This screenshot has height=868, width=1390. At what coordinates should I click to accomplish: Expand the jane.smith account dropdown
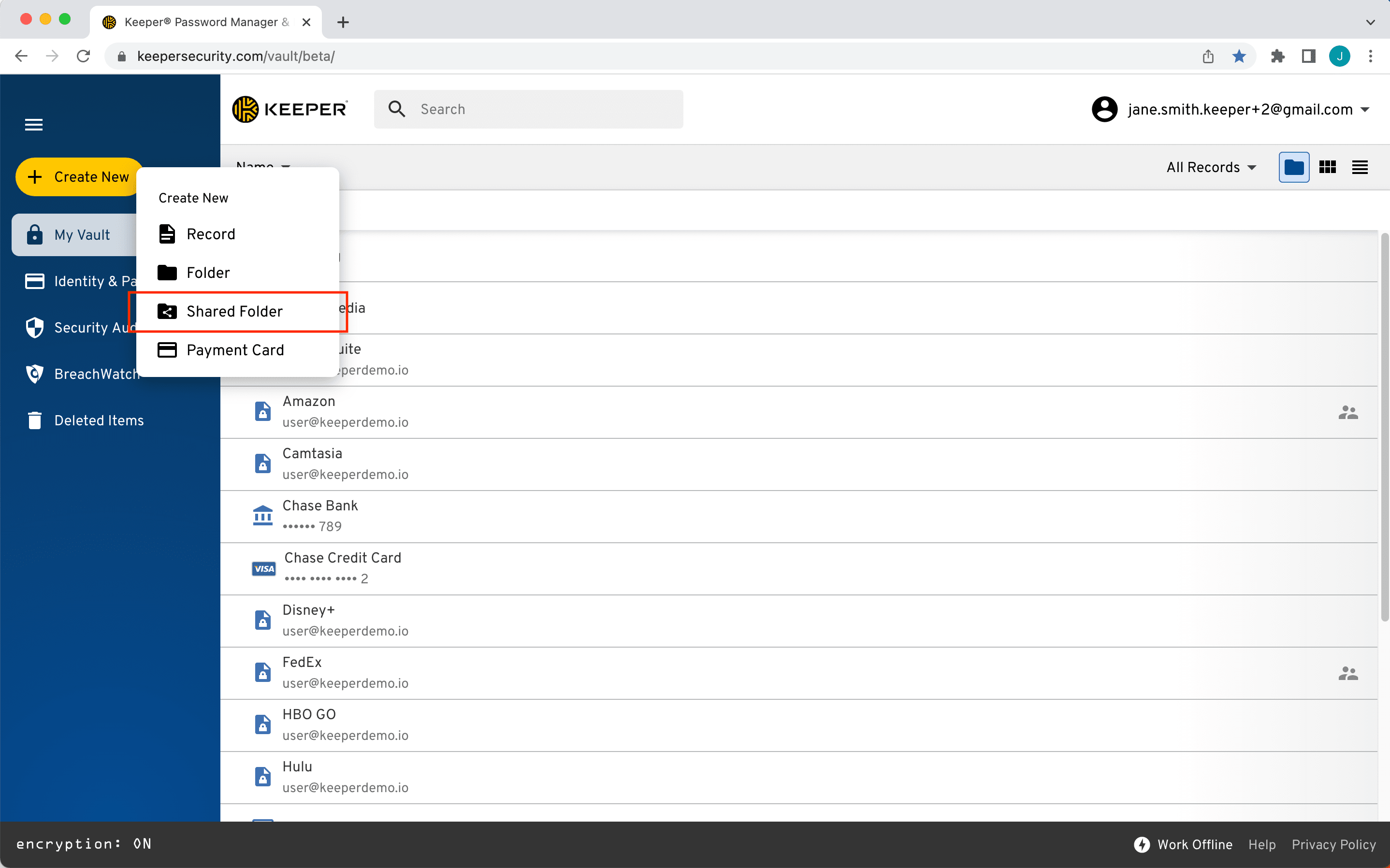pyautogui.click(x=1364, y=110)
